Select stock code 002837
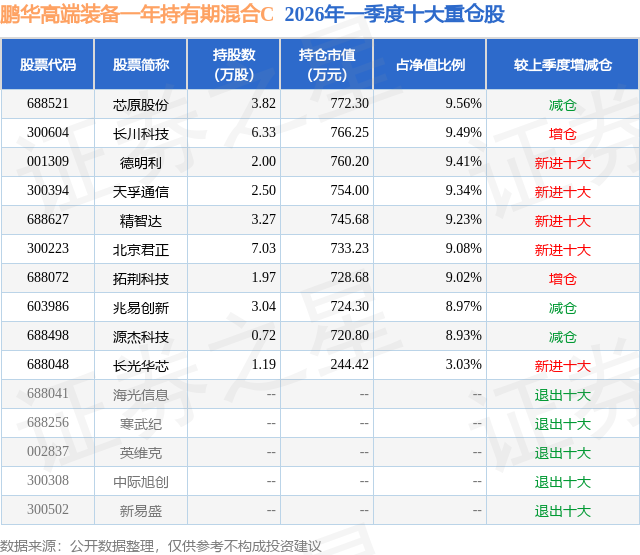 [48, 451]
